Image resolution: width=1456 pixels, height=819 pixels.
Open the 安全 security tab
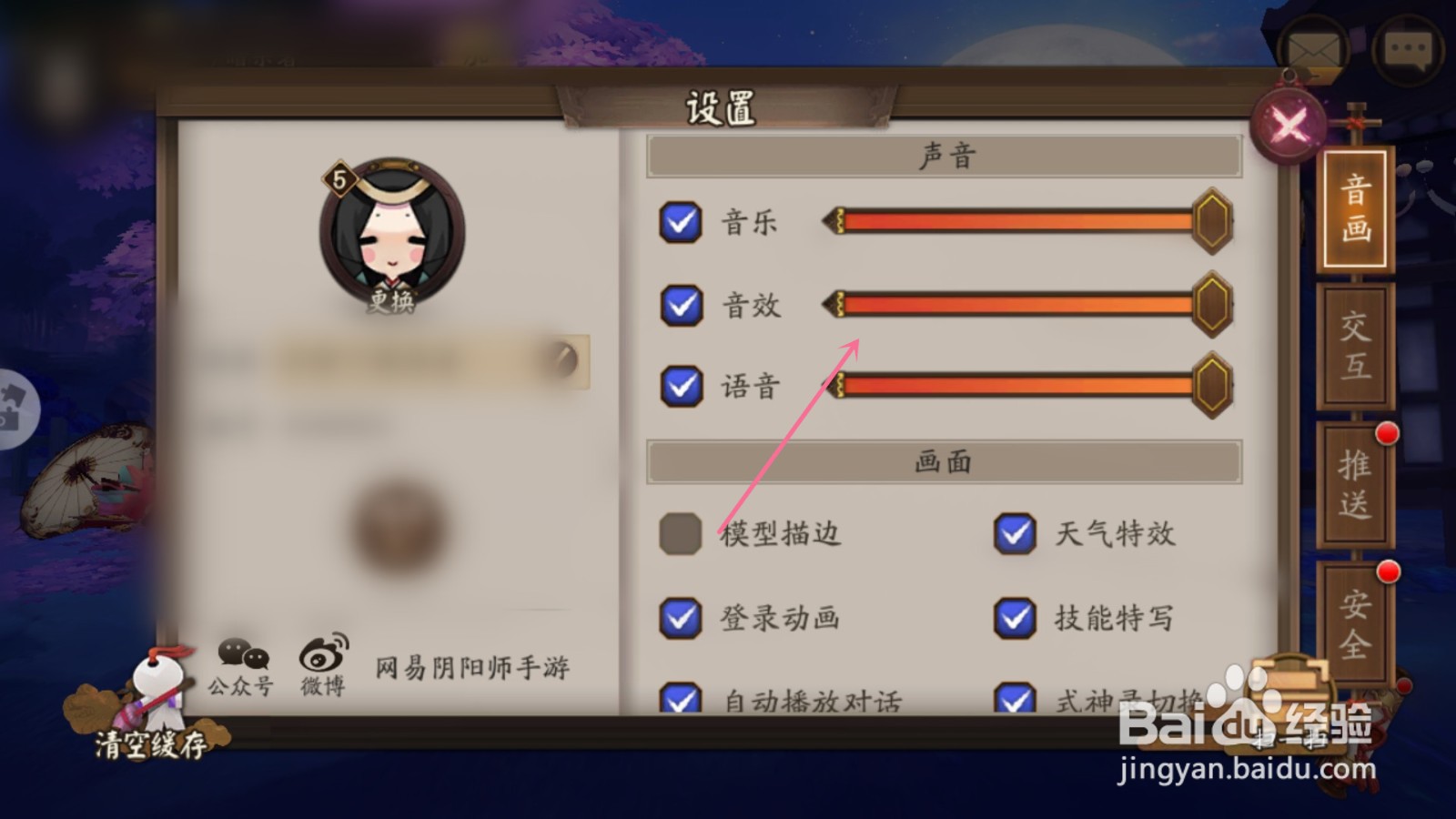(x=1355, y=624)
